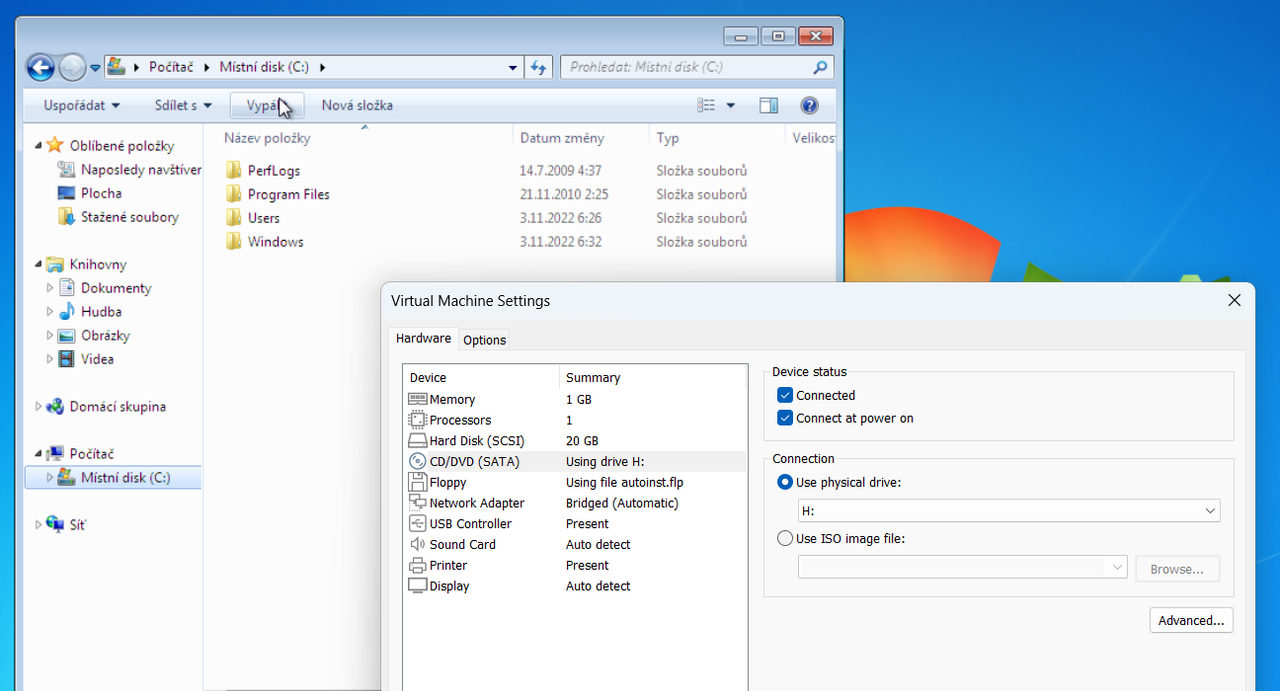Open the view options dropdown arrow

click(x=730, y=105)
